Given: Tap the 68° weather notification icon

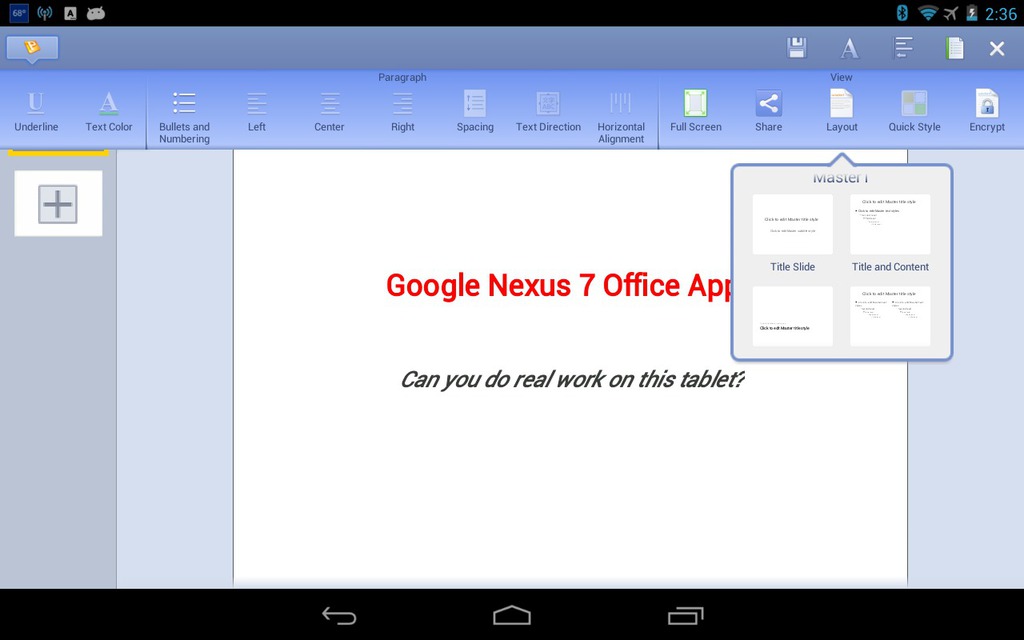Looking at the screenshot, I should (x=19, y=12).
